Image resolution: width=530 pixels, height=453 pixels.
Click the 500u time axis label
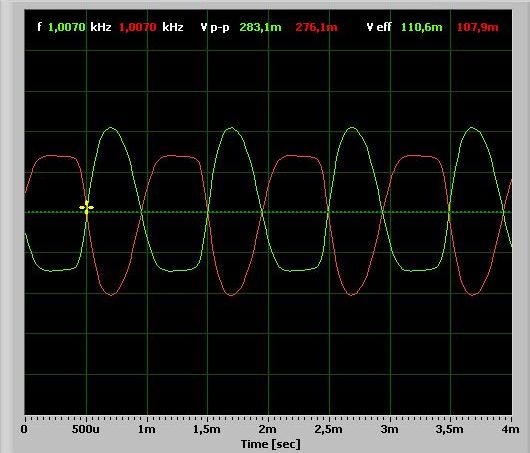(86, 429)
